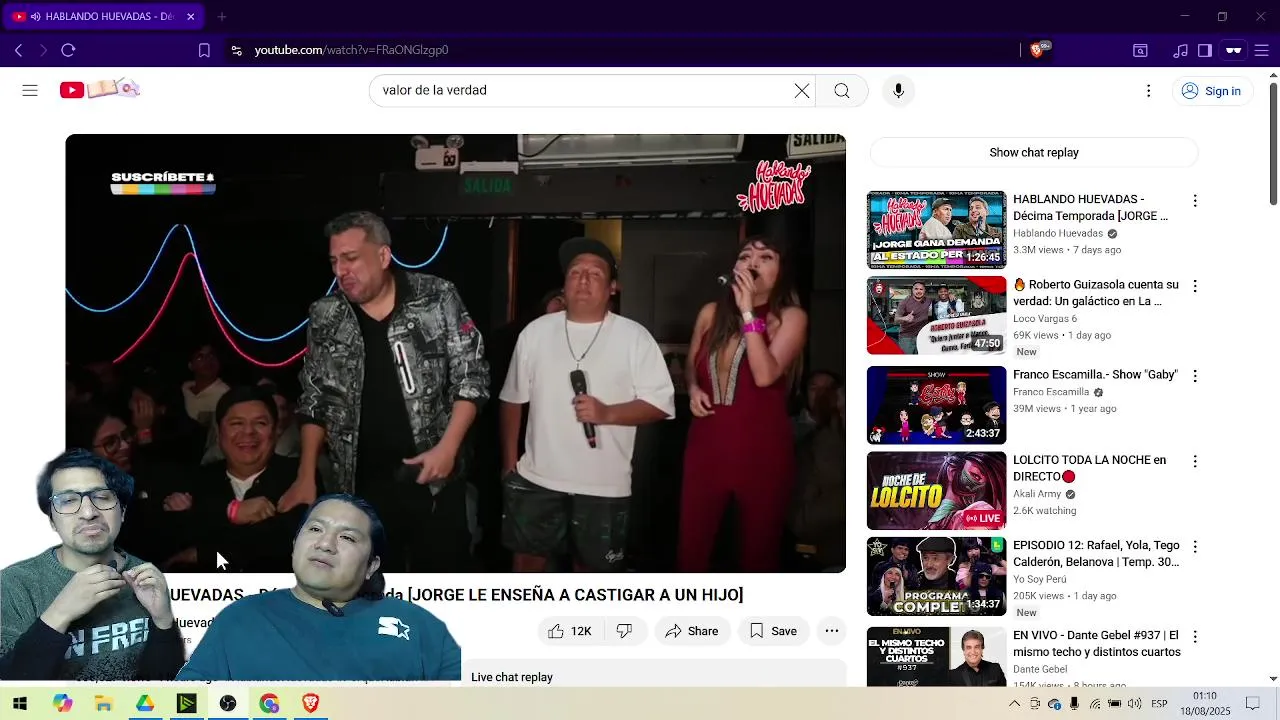This screenshot has width=1280, height=720.
Task: Open a new browser tab
Action: point(222,16)
